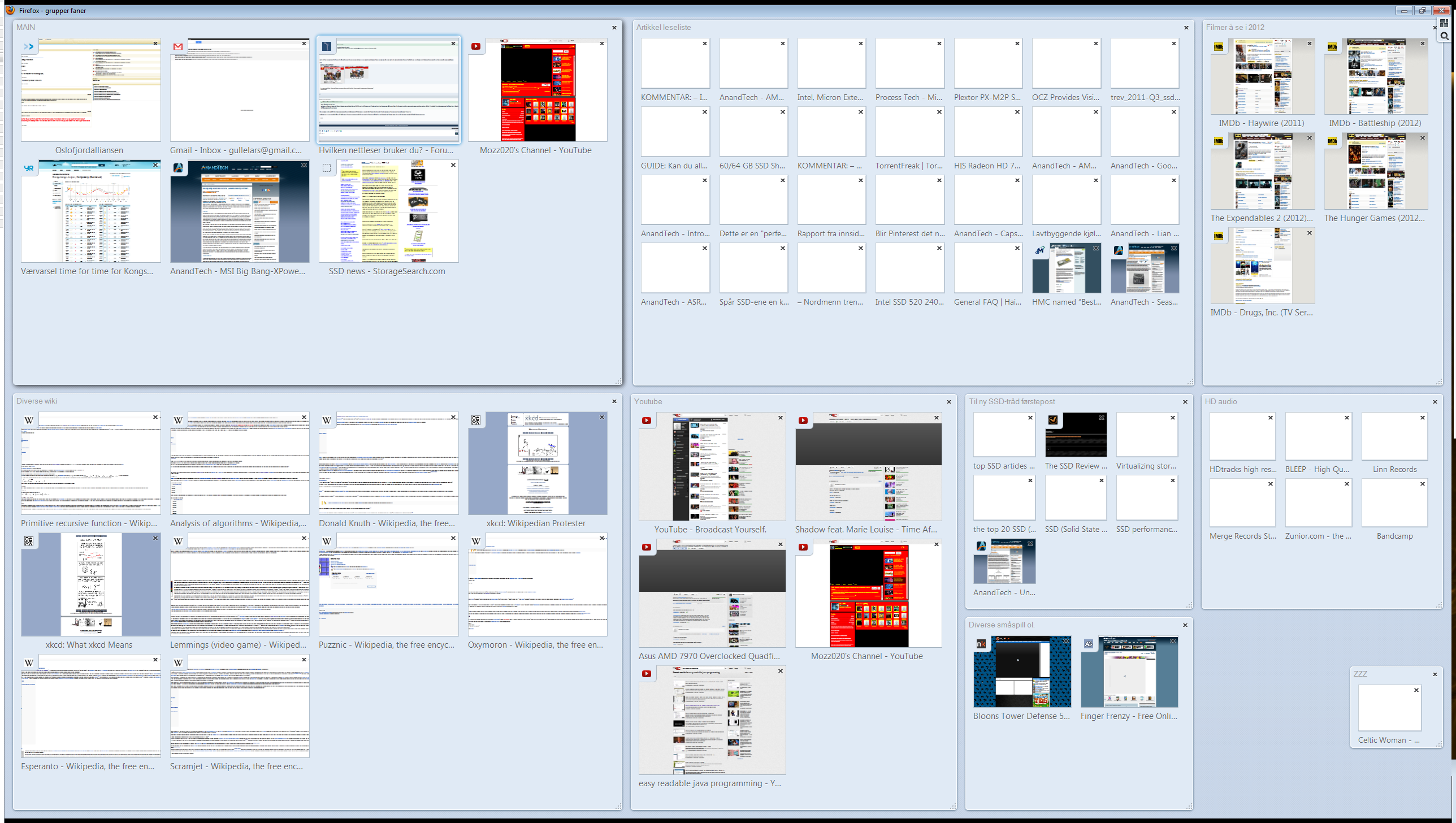The width and height of the screenshot is (1456, 823).
Task: Open the 'the top 20 SSD (...' tab
Action: coord(1004,497)
